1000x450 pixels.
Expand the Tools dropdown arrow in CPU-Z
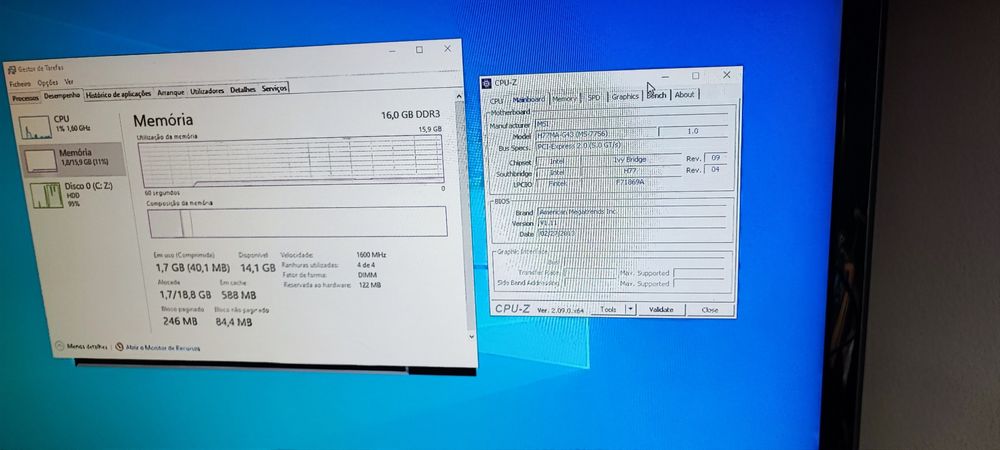(630, 309)
